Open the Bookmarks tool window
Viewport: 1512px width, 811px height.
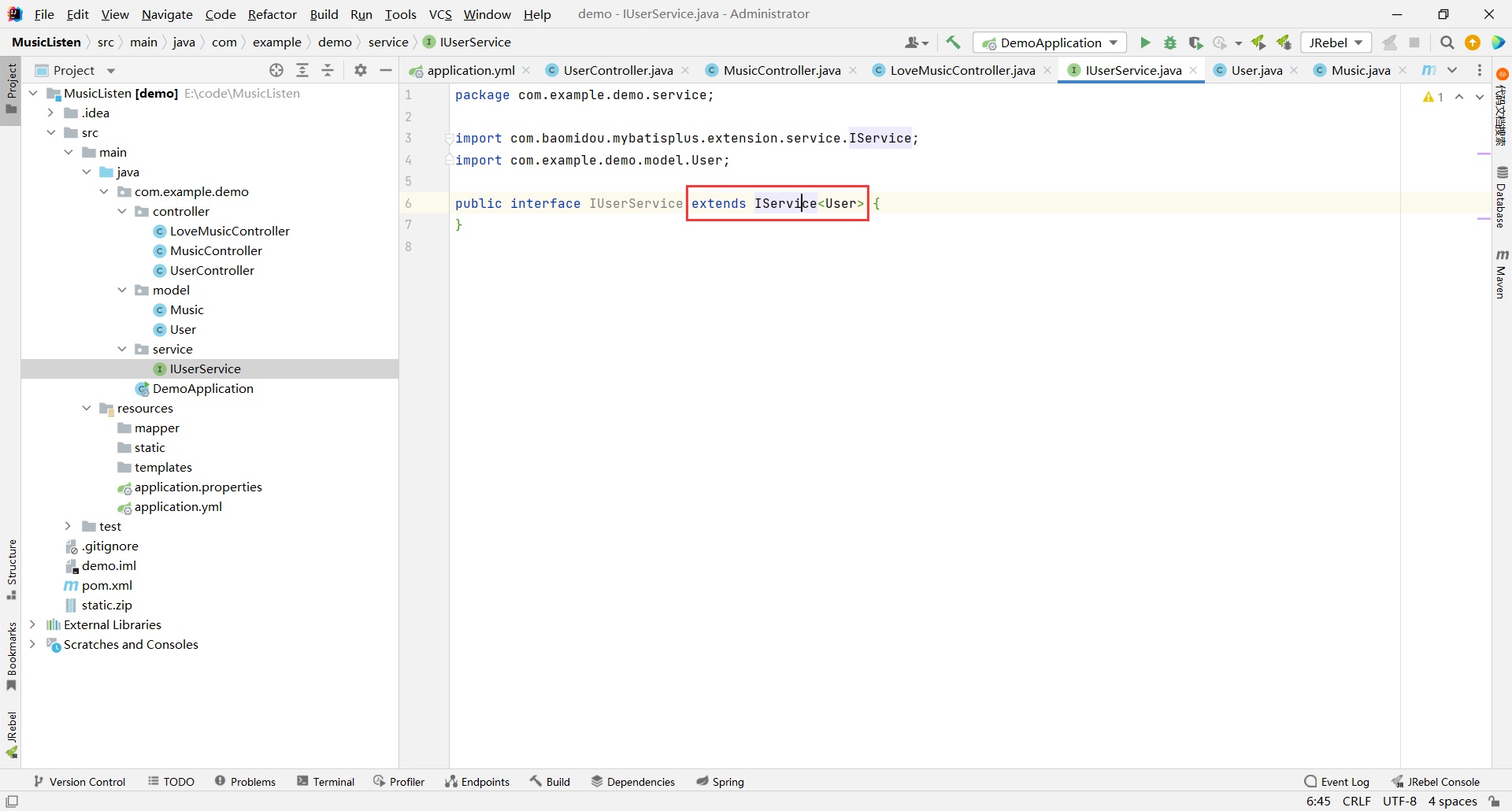click(12, 657)
